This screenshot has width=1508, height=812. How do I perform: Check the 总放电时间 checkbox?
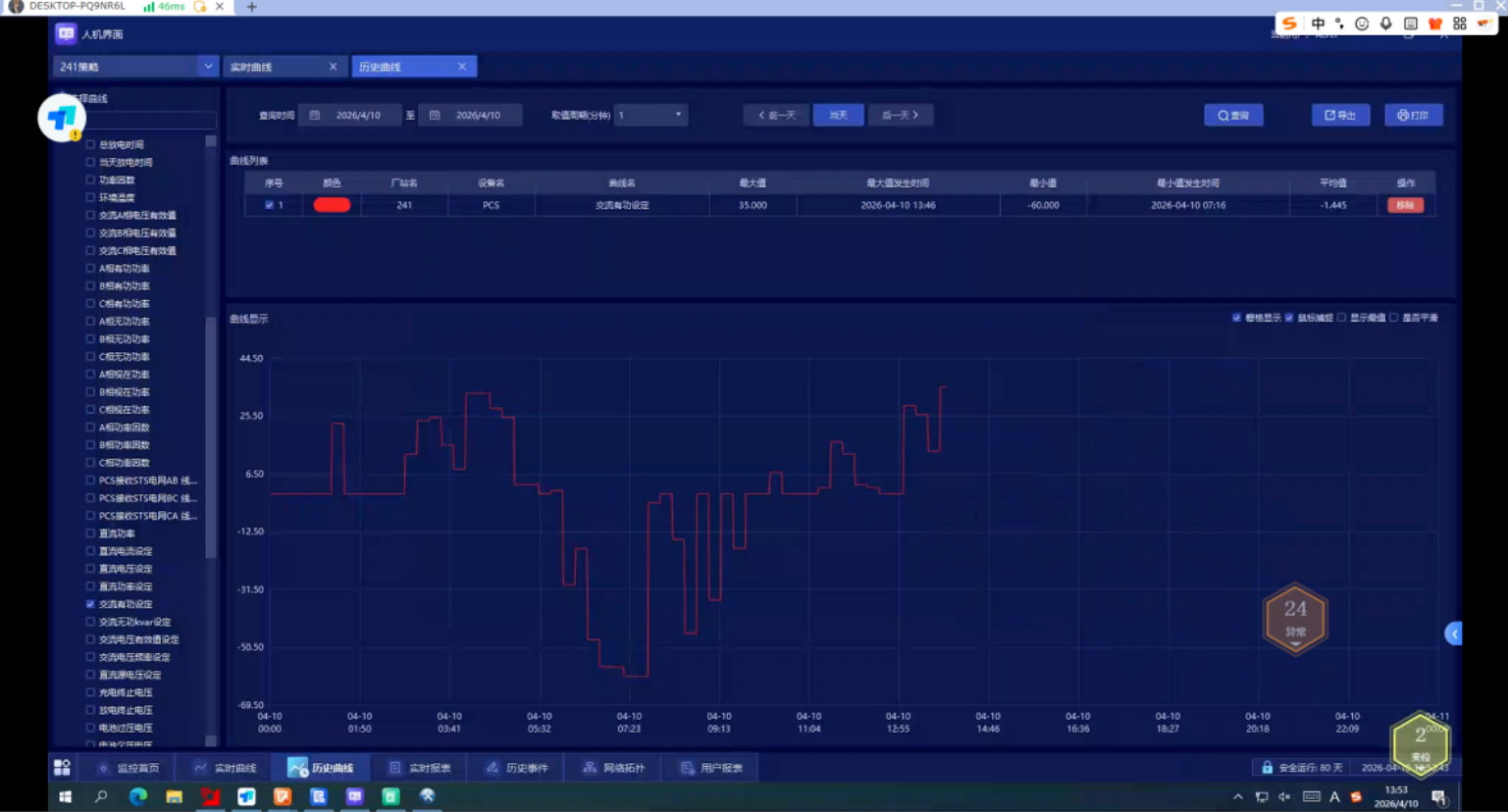(90, 144)
